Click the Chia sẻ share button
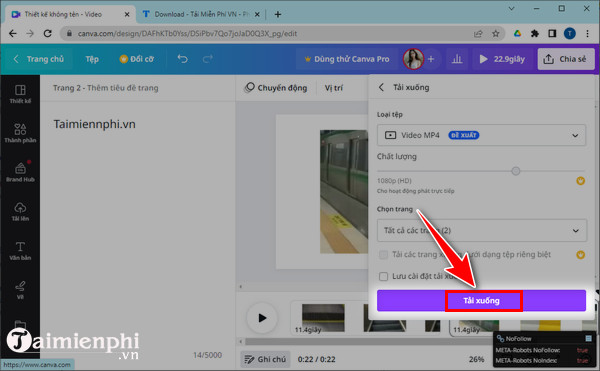This screenshot has width=600, height=371. coord(566,59)
